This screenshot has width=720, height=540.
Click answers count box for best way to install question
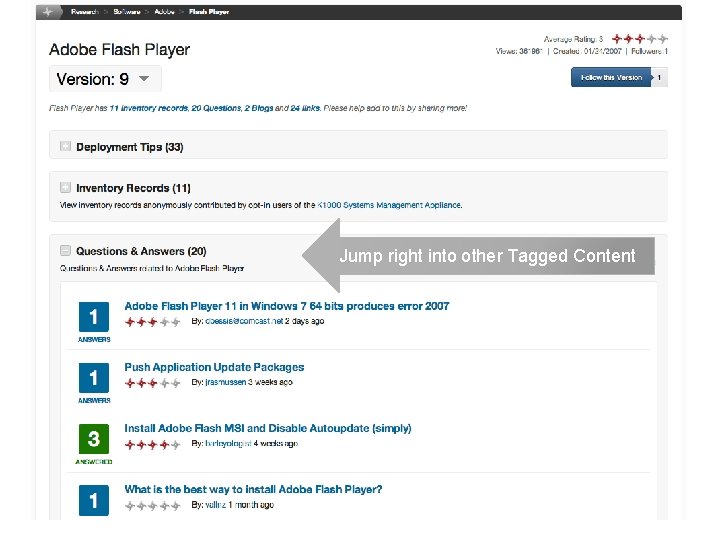pos(94,501)
